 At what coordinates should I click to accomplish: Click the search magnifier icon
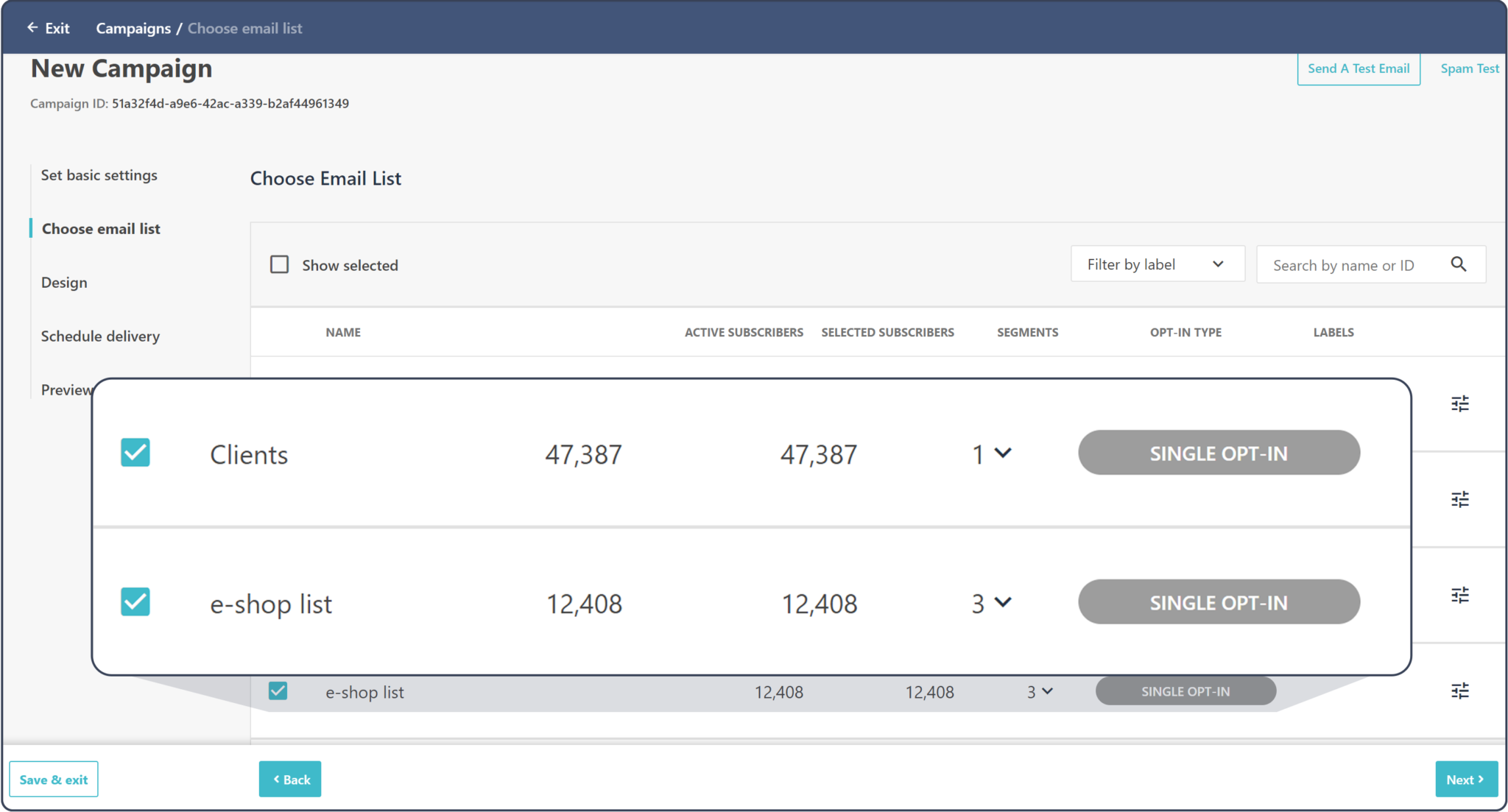click(1459, 264)
